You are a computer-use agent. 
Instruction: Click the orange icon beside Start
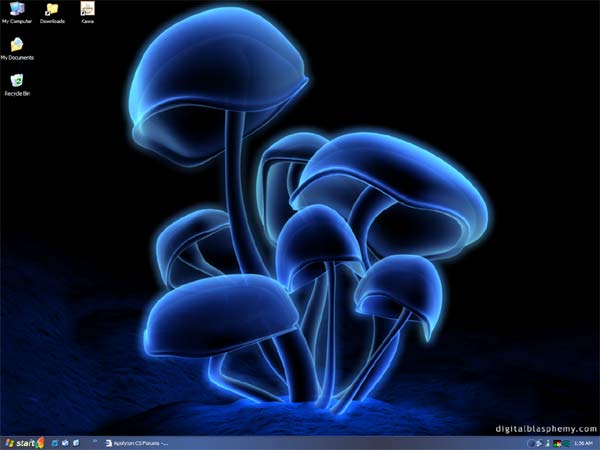(41, 442)
